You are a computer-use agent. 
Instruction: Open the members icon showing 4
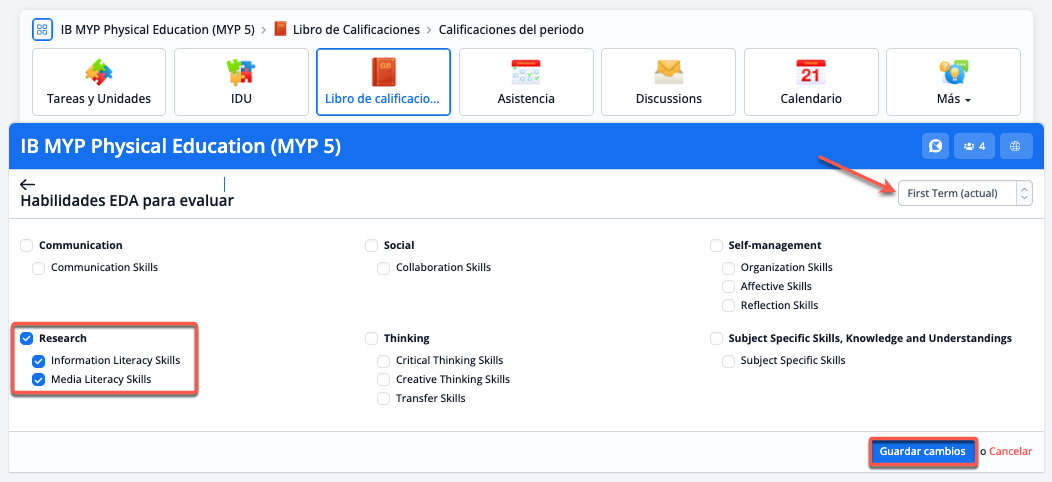click(974, 146)
